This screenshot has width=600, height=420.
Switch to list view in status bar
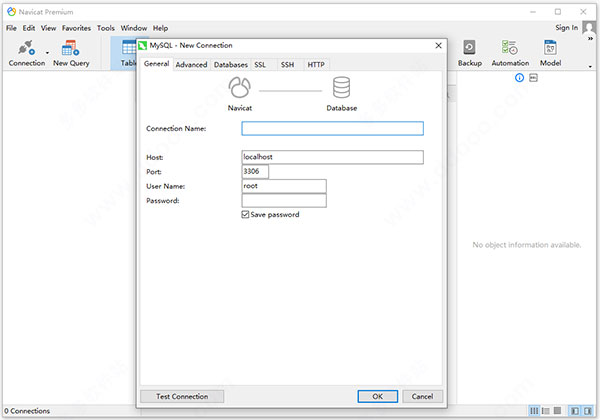546,411
